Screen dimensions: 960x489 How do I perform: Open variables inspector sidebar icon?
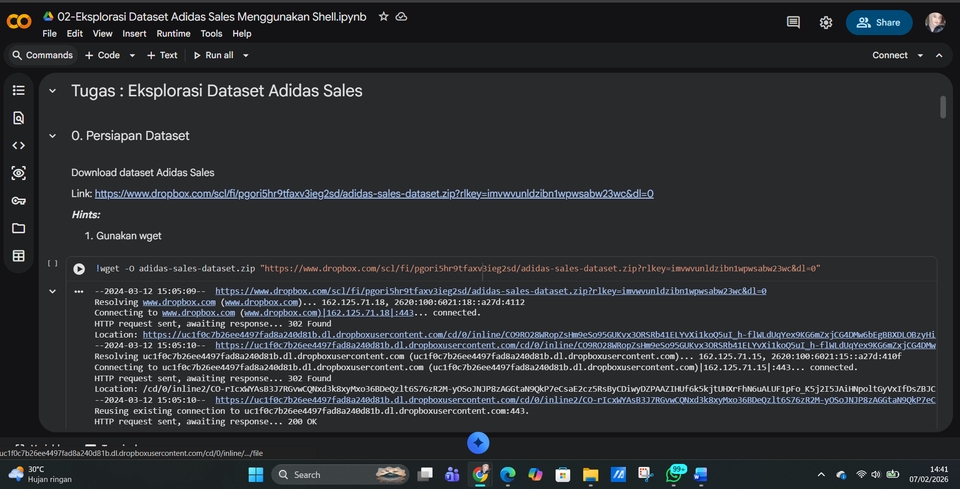click(x=18, y=173)
